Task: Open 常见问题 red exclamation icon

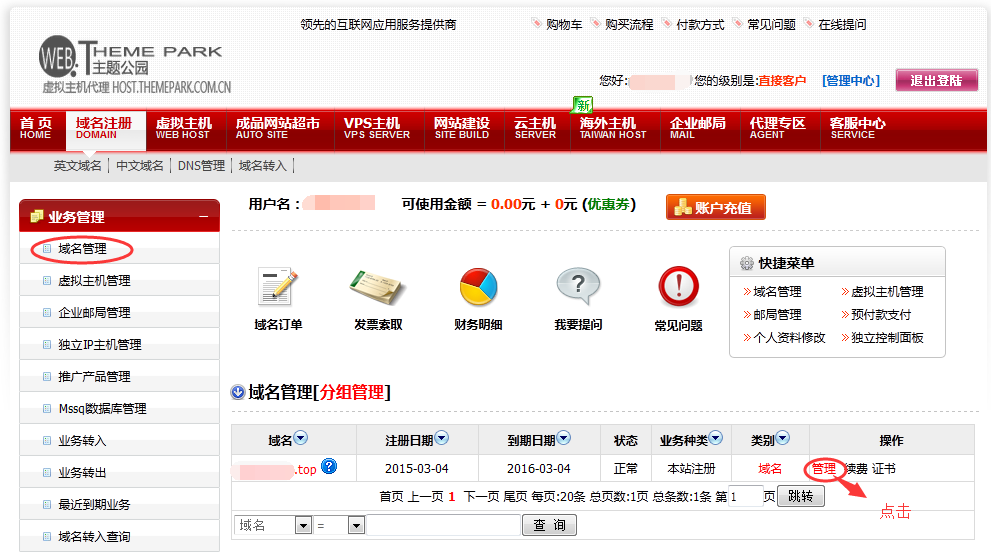Action: tap(678, 287)
